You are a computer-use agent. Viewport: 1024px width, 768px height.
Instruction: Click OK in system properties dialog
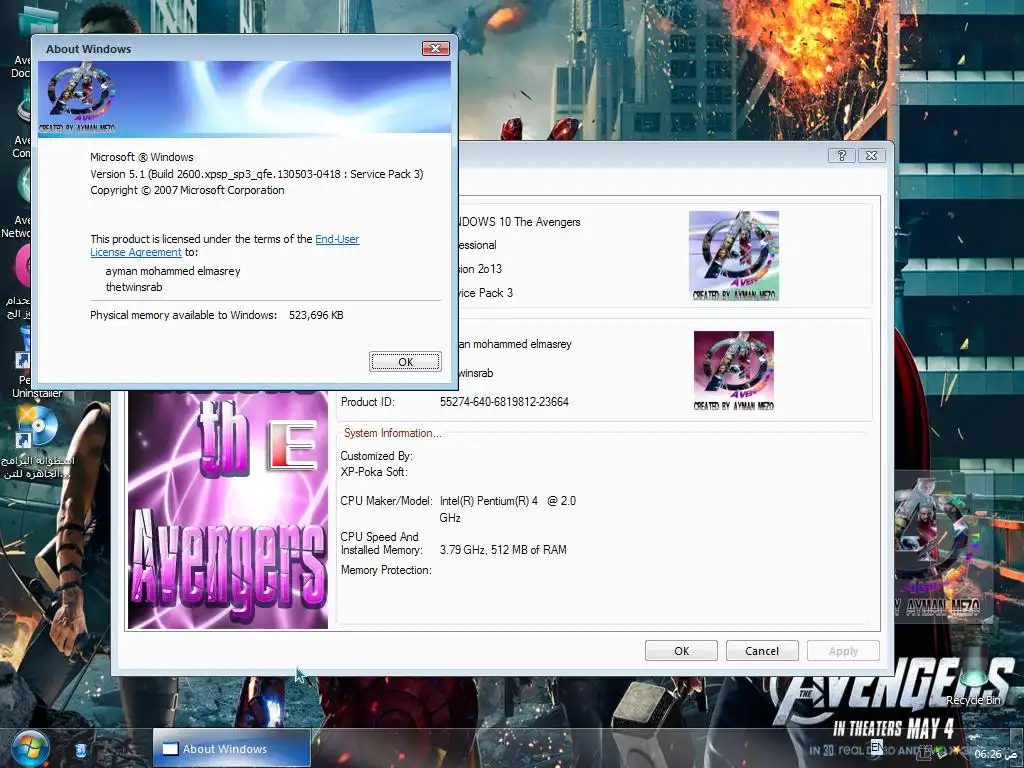coord(681,650)
